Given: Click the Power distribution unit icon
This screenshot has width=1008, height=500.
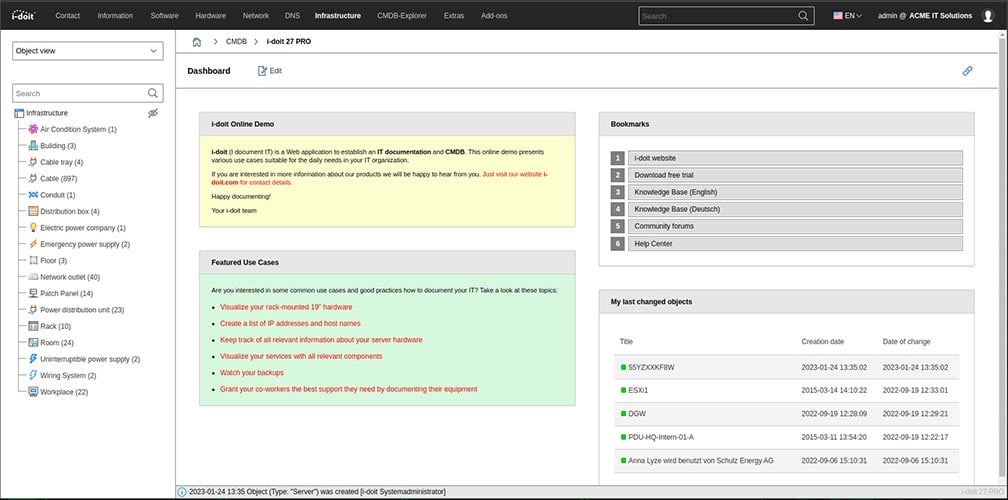Looking at the screenshot, I should (x=33, y=310).
